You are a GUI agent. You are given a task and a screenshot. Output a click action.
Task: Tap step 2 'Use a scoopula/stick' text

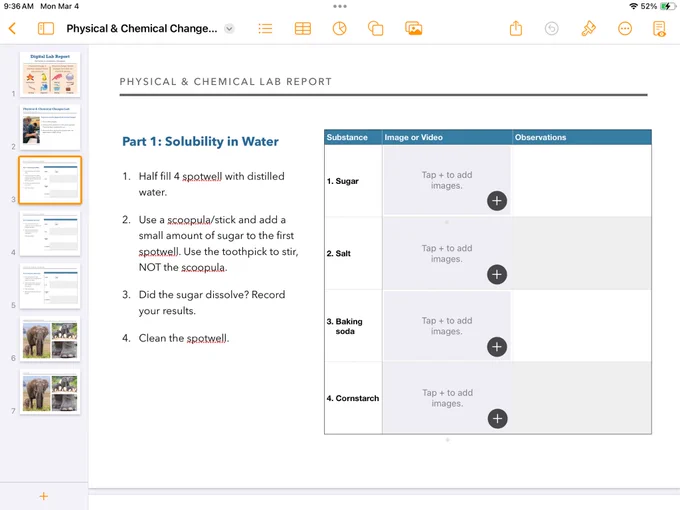[x=219, y=244]
